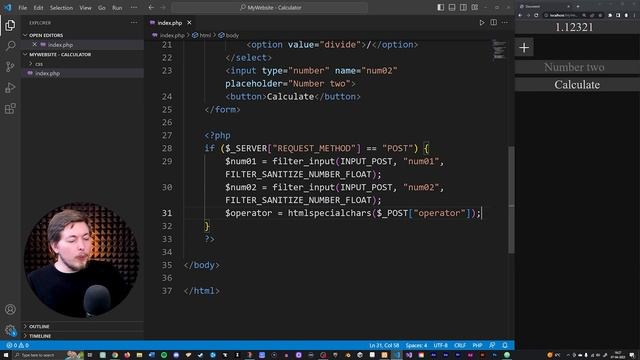Select the index.php editor tab
This screenshot has height=360, width=640.
169,23
